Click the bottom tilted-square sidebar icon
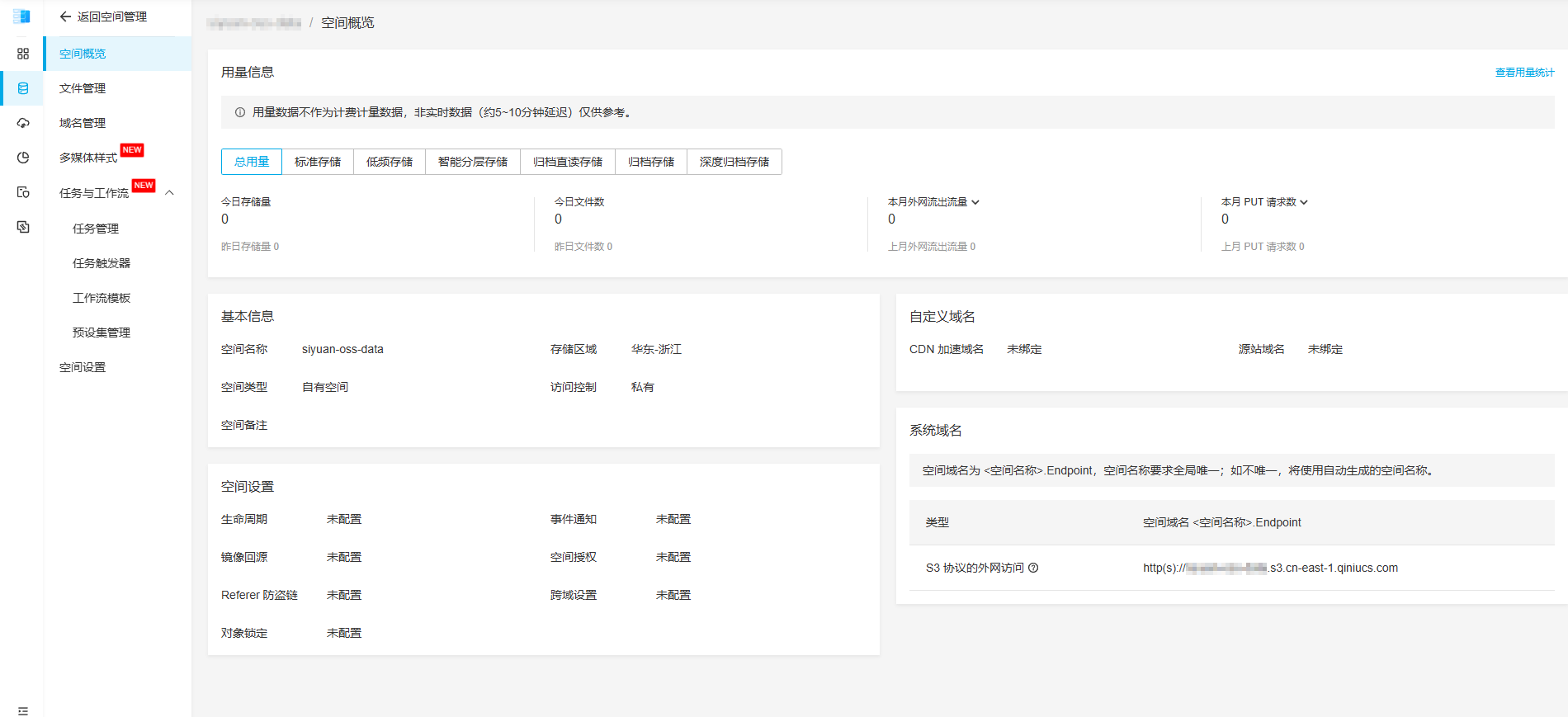 click(x=22, y=227)
